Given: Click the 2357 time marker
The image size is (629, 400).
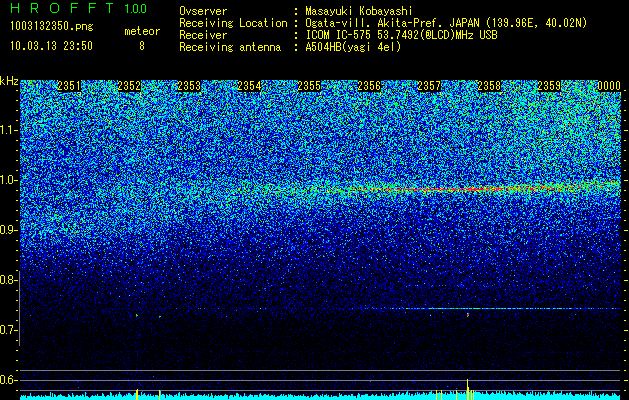Looking at the screenshot, I should coord(429,86).
